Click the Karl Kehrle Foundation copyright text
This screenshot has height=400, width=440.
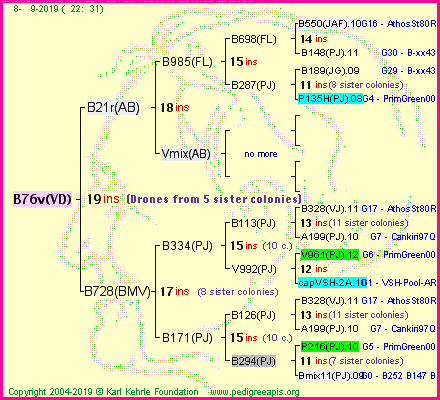(103, 392)
